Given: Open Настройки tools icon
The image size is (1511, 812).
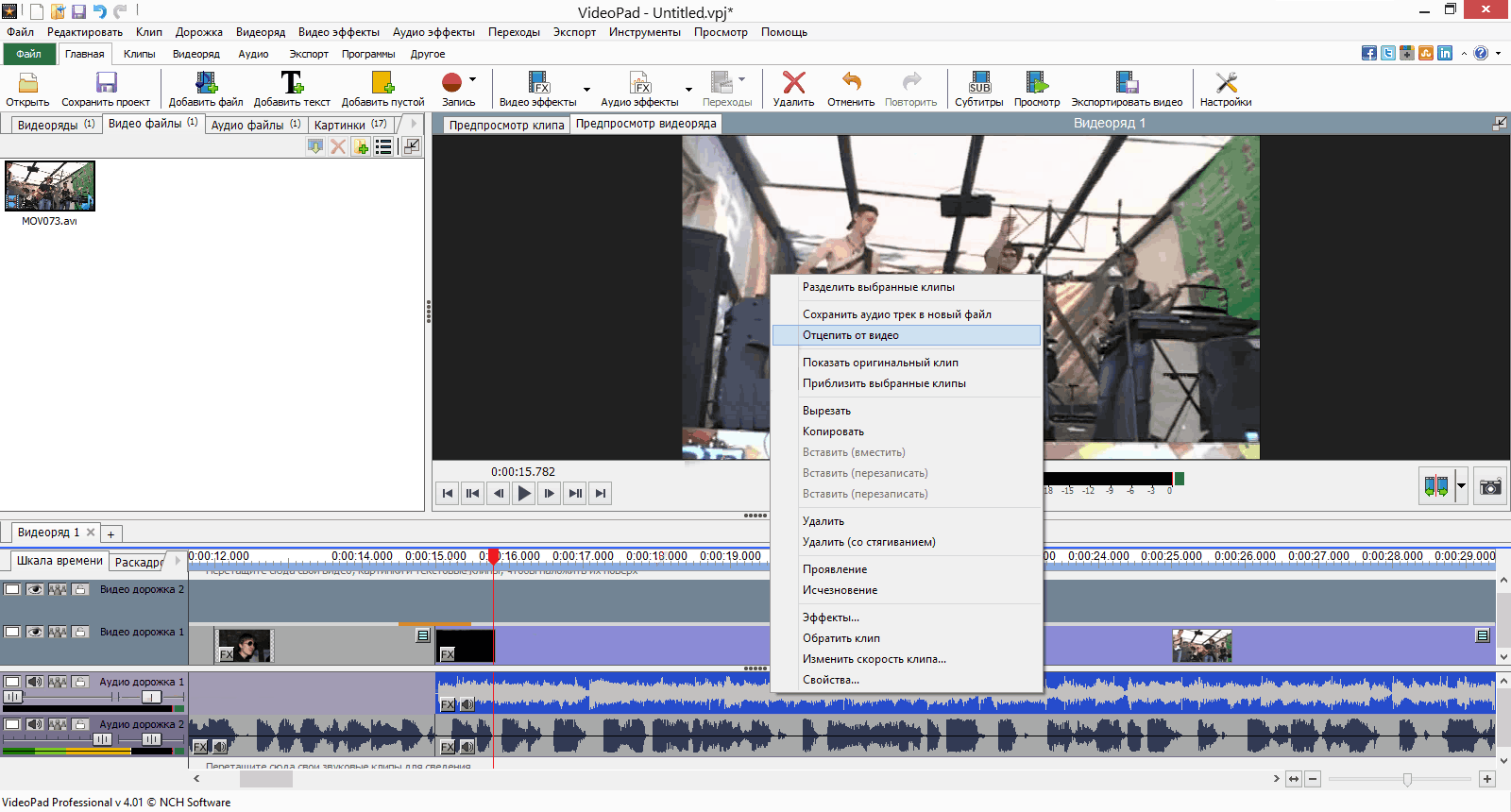Looking at the screenshot, I should 1226,83.
